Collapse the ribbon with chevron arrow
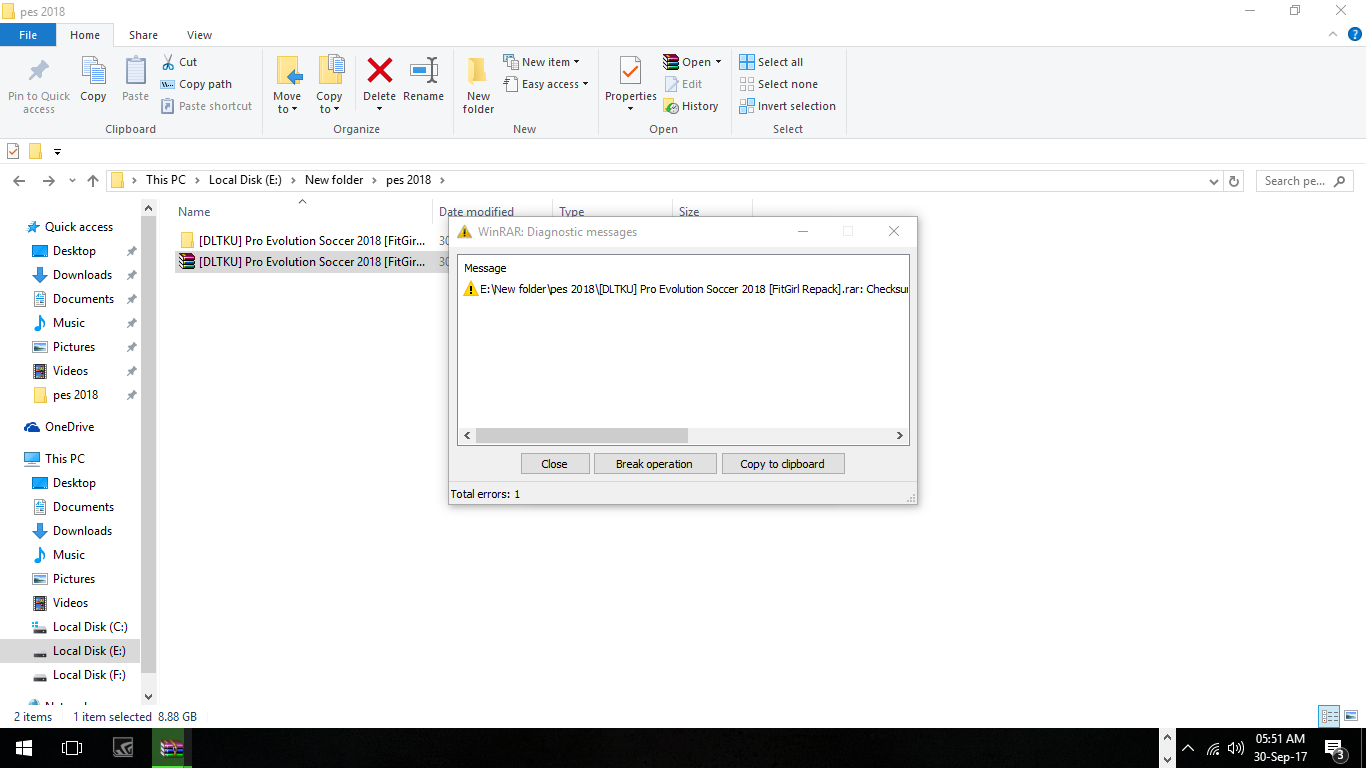 coord(1332,34)
